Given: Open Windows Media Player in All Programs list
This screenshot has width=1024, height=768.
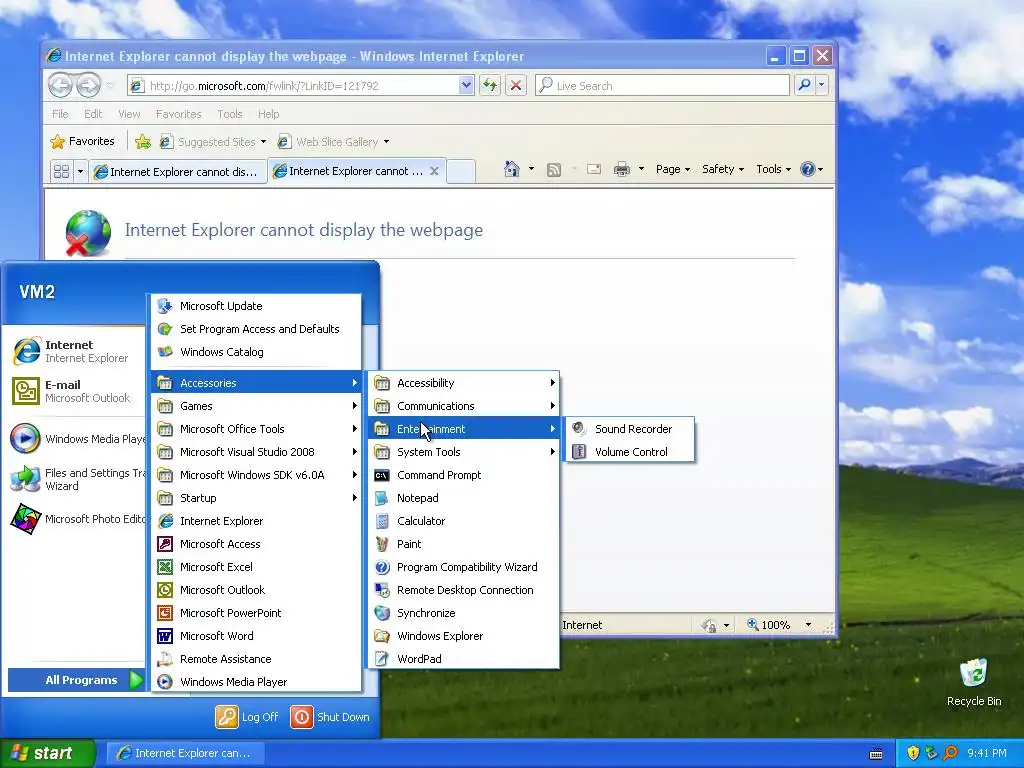Looking at the screenshot, I should 256,681.
